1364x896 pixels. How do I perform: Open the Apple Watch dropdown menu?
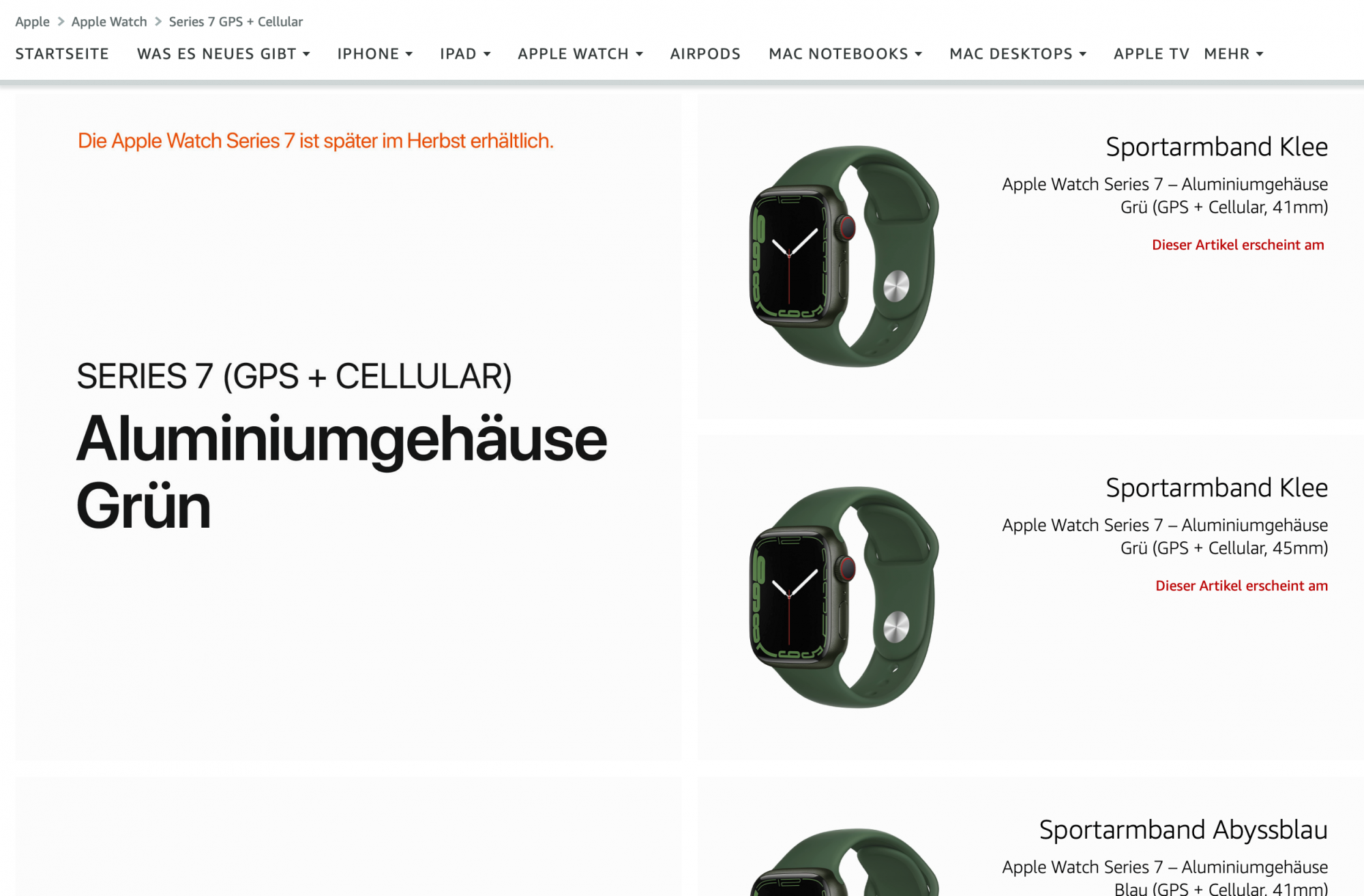pyautogui.click(x=580, y=54)
